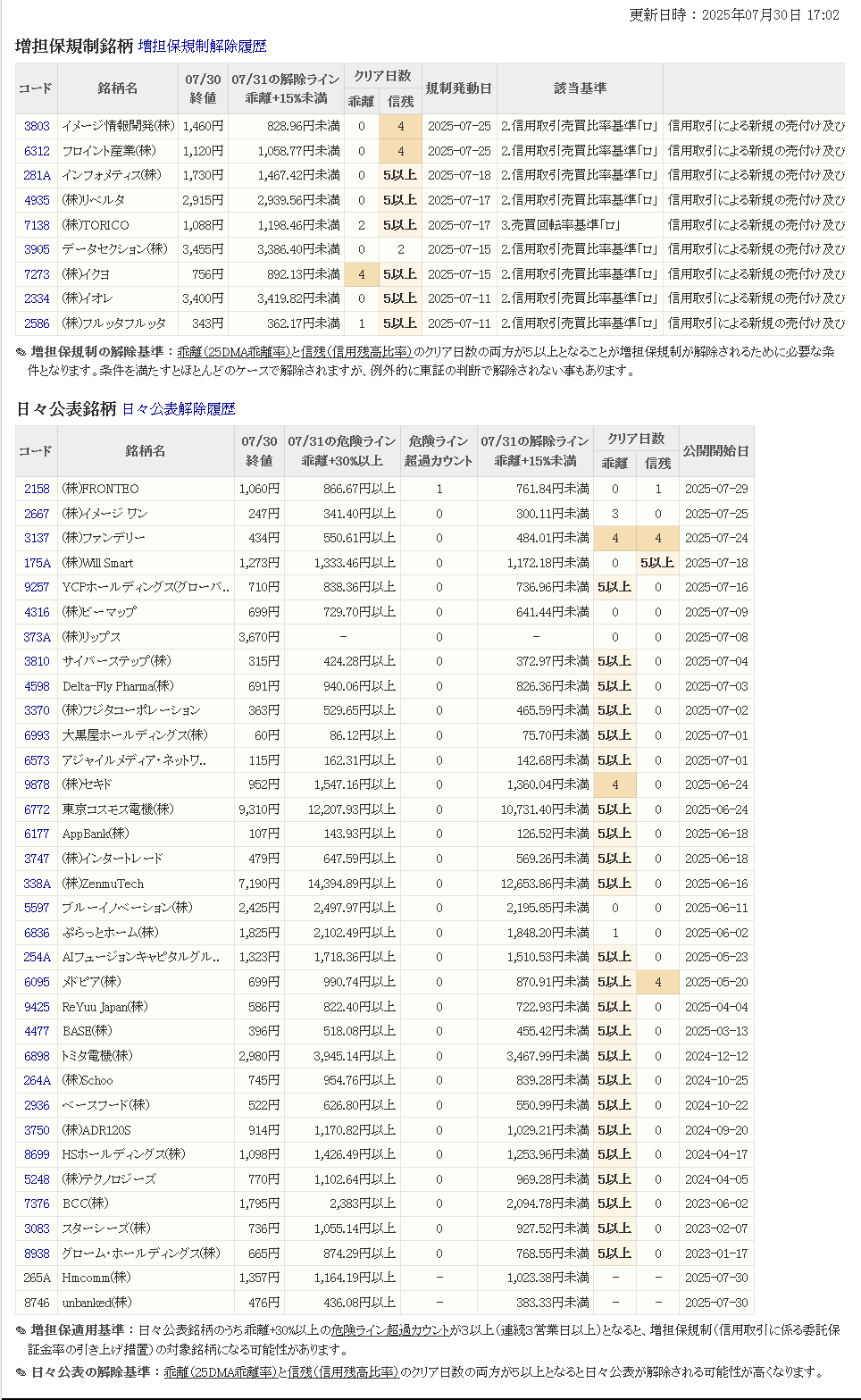Open stock code 3137 link
Image resolution: width=861 pixels, height=1400 pixels.
(37, 538)
